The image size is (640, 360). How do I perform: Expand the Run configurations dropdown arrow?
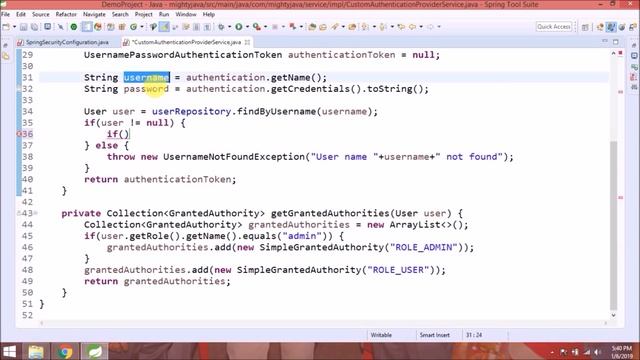click(x=247, y=27)
